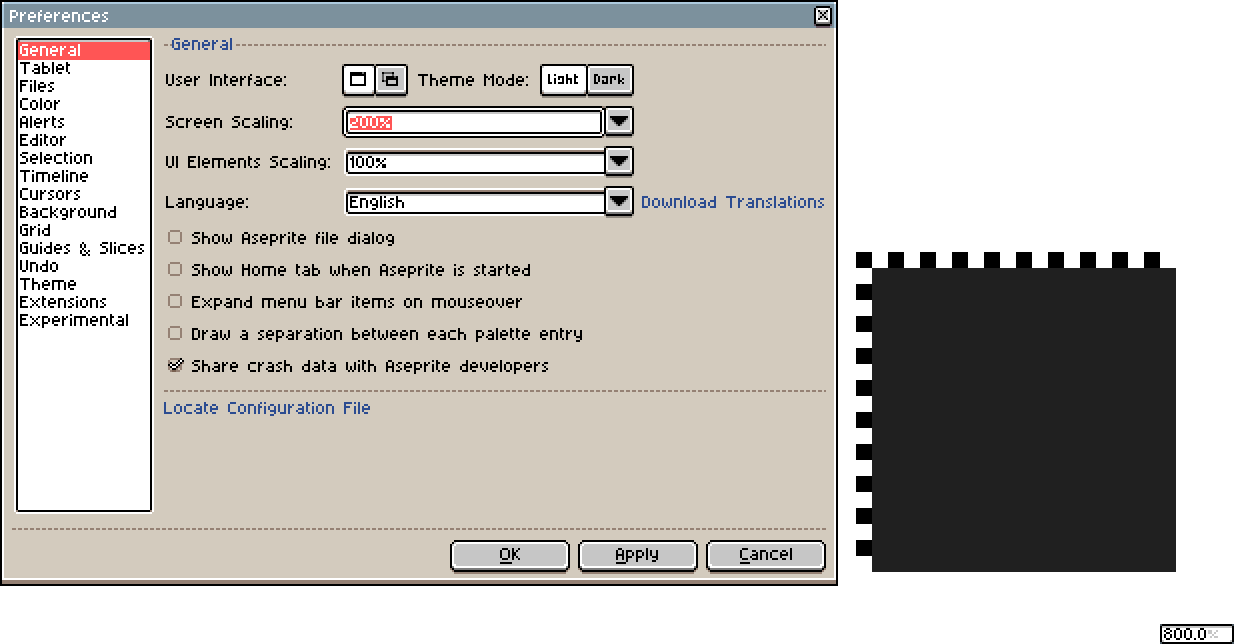Viewport: 1234px width, 644px height.
Task: Click Locate Configuration File link
Action: pos(267,408)
